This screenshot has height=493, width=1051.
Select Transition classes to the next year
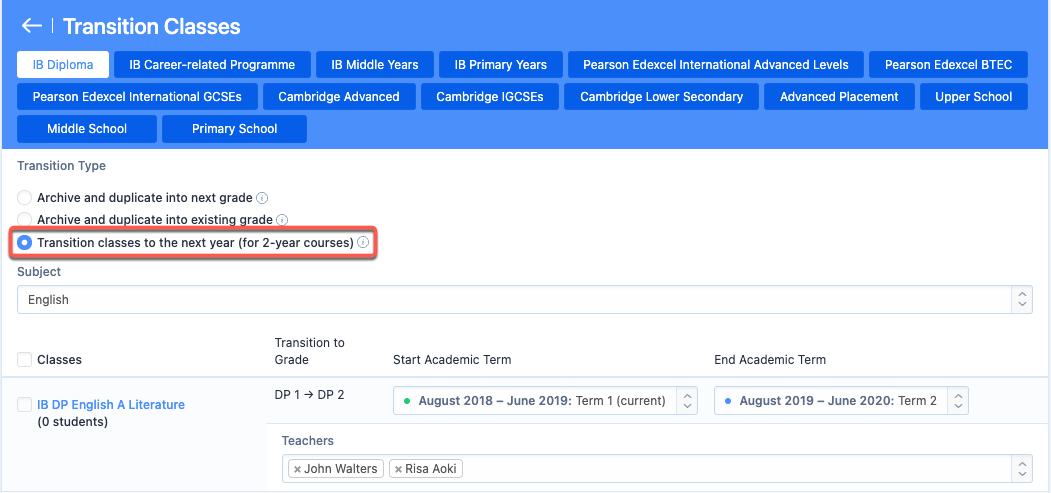point(24,242)
